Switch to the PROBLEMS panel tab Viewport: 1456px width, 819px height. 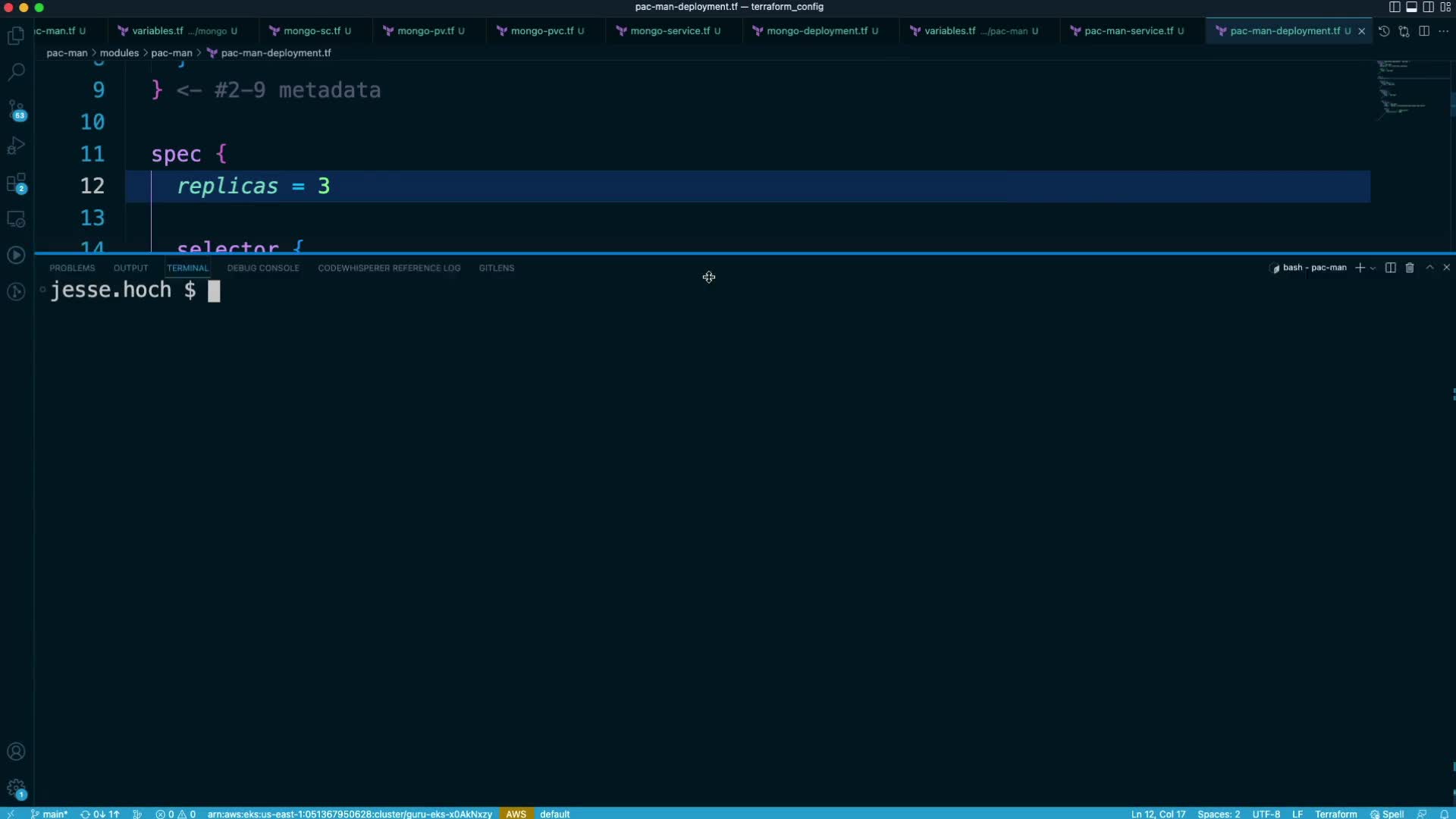click(72, 268)
